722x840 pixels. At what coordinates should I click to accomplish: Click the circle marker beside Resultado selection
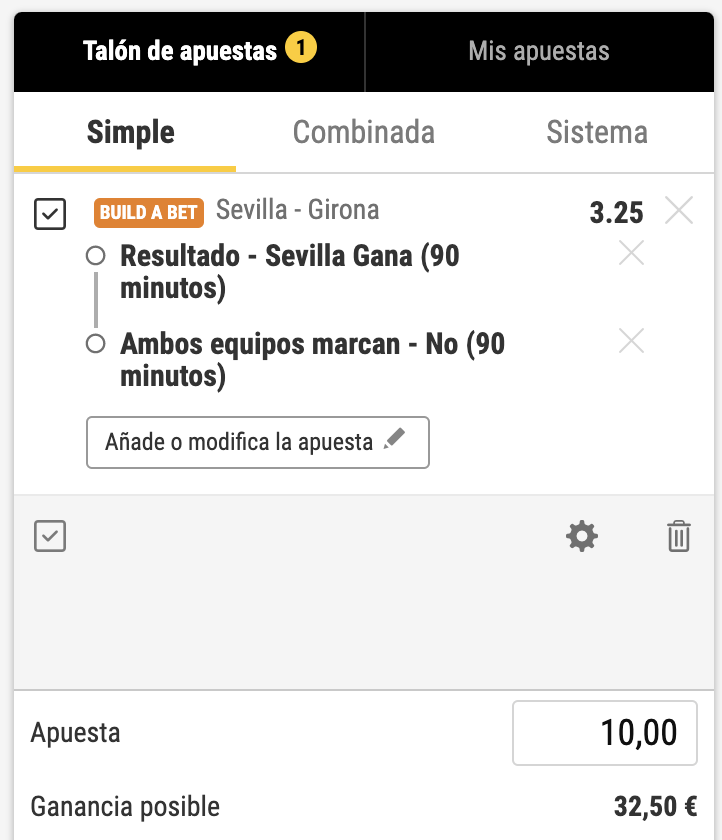click(96, 256)
